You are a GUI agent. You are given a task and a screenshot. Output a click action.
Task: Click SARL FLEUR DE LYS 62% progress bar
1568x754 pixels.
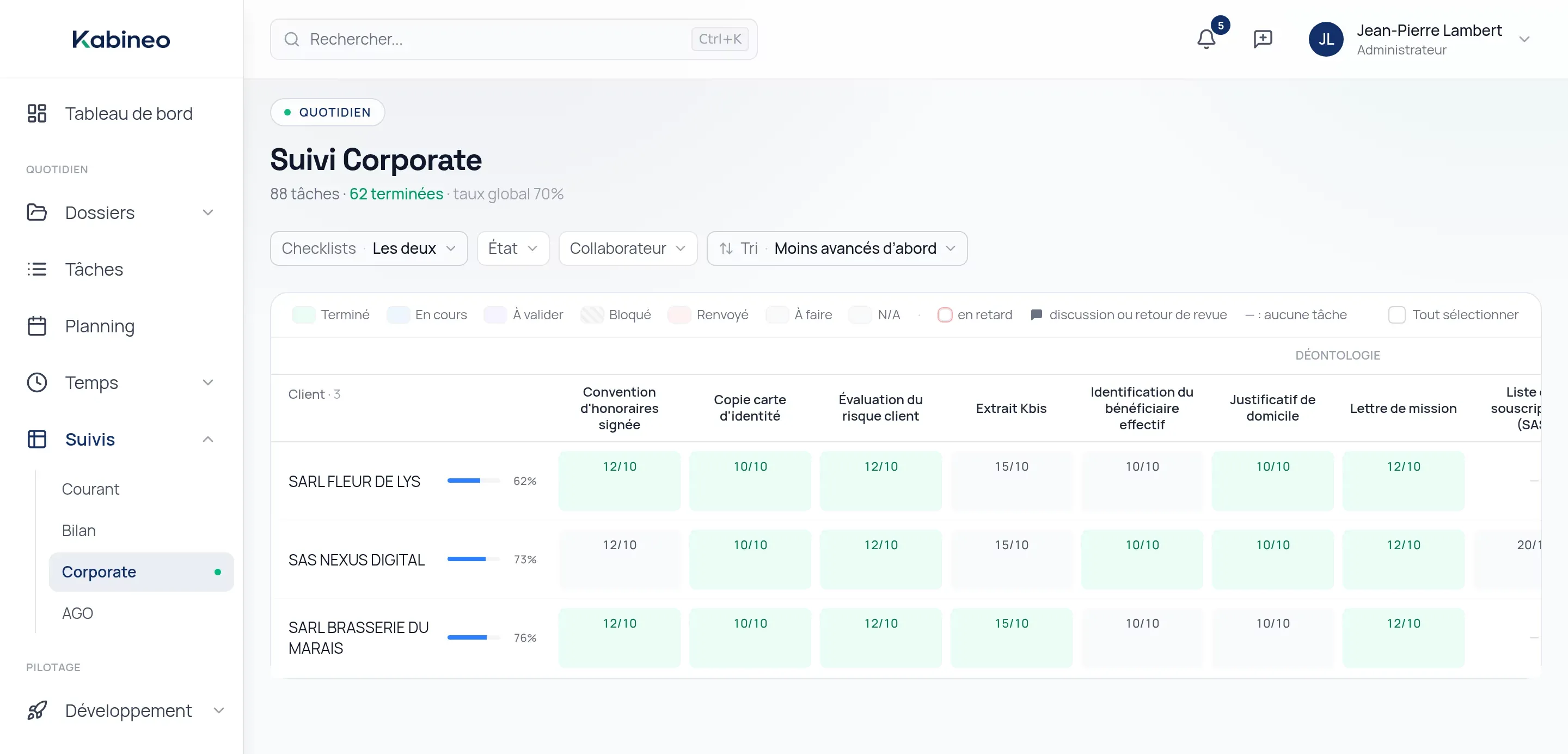(474, 481)
